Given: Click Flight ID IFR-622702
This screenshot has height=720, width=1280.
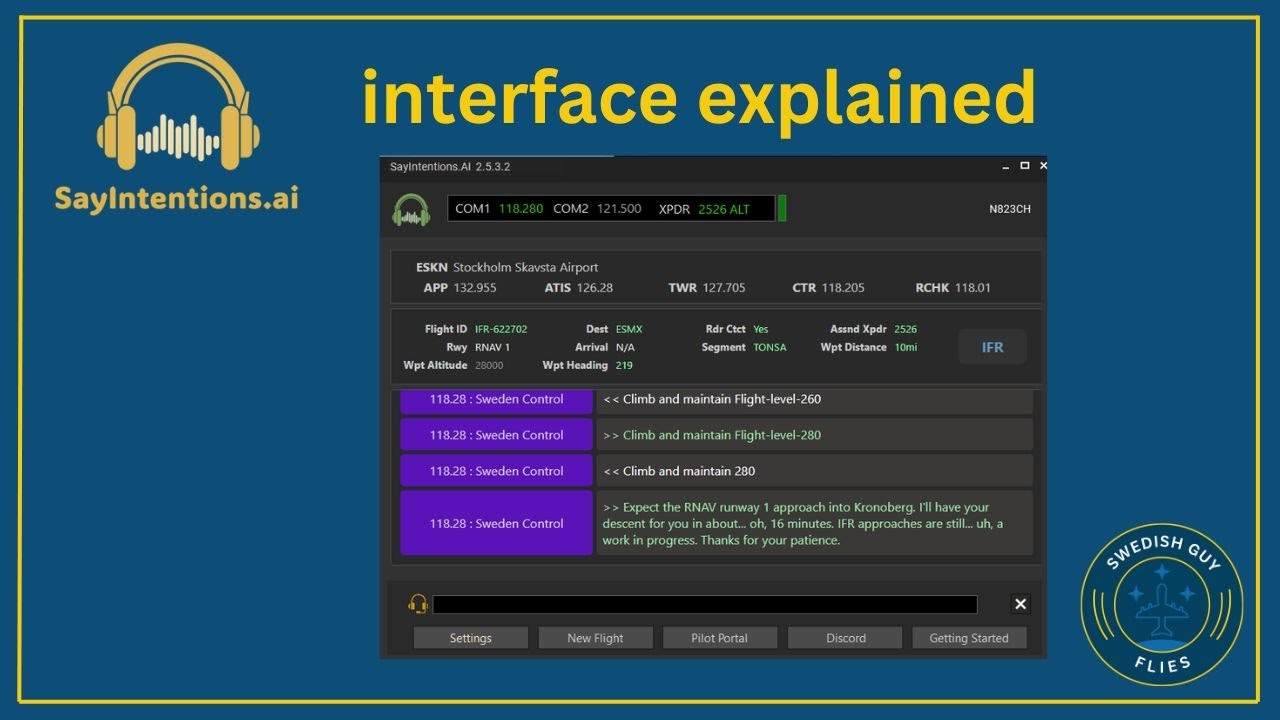Looking at the screenshot, I should 501,329.
